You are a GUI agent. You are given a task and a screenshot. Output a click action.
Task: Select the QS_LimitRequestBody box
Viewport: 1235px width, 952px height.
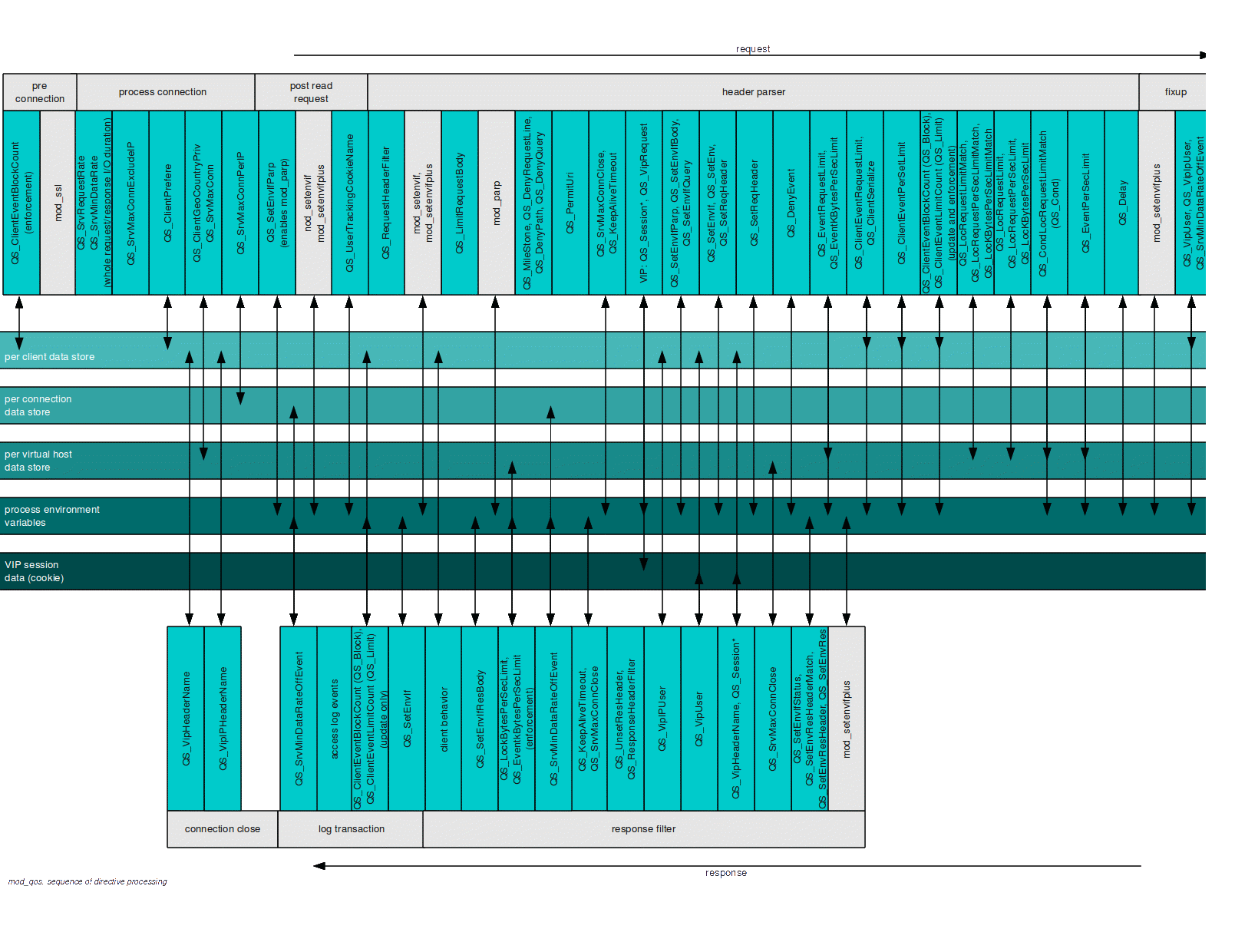(x=460, y=203)
